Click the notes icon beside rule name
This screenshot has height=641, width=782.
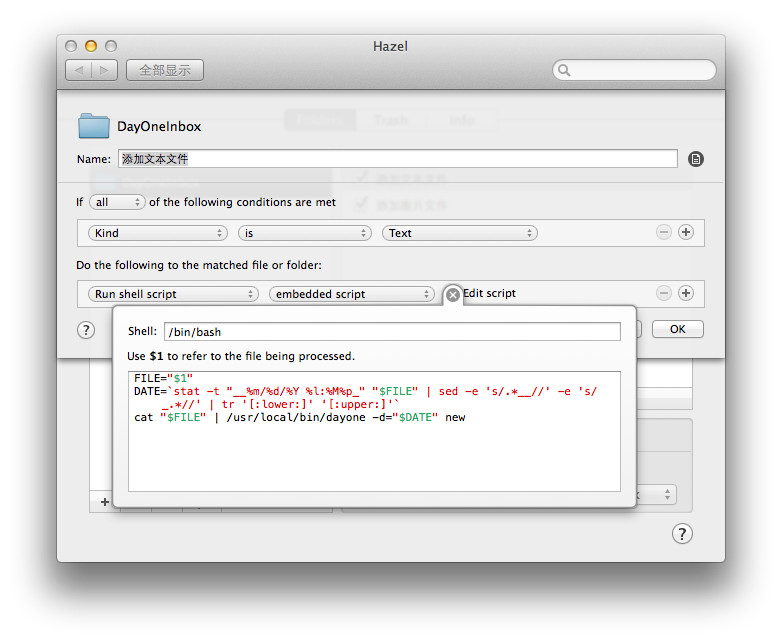(x=696, y=159)
